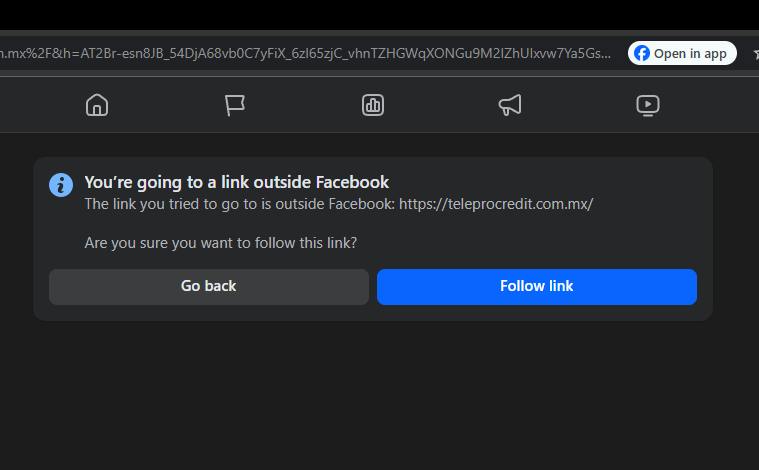Open the Pages flag icon
Viewport: 759px width, 470px height.
click(235, 105)
